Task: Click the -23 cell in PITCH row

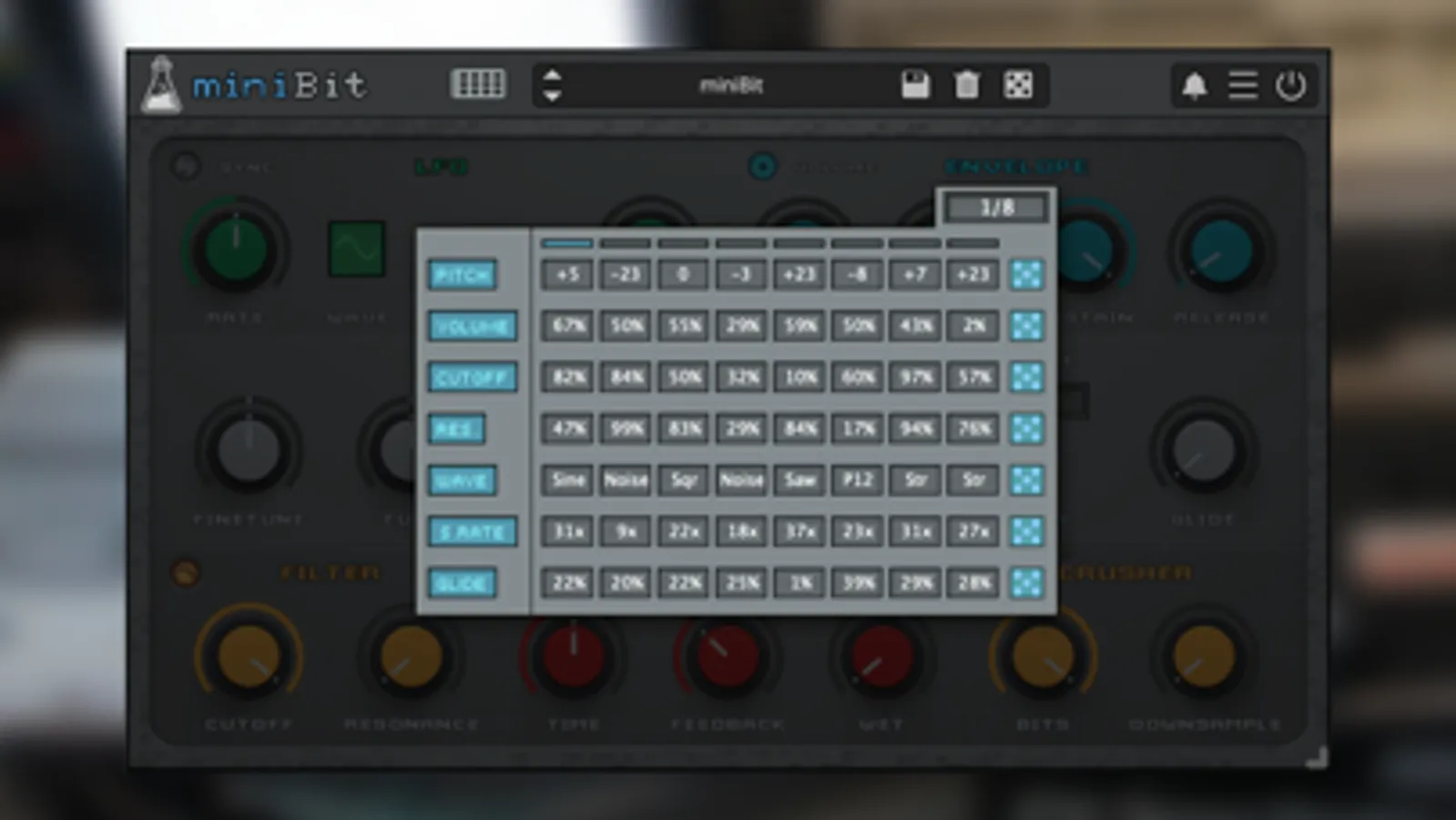Action: coord(626,274)
